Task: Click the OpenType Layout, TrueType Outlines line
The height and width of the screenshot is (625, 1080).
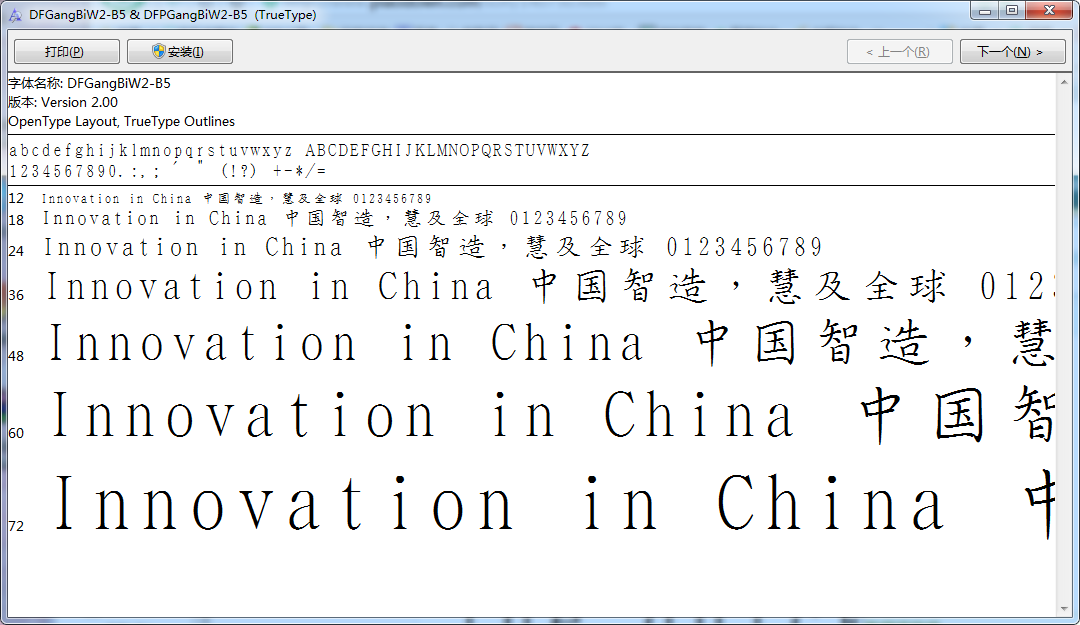Action: (x=122, y=122)
